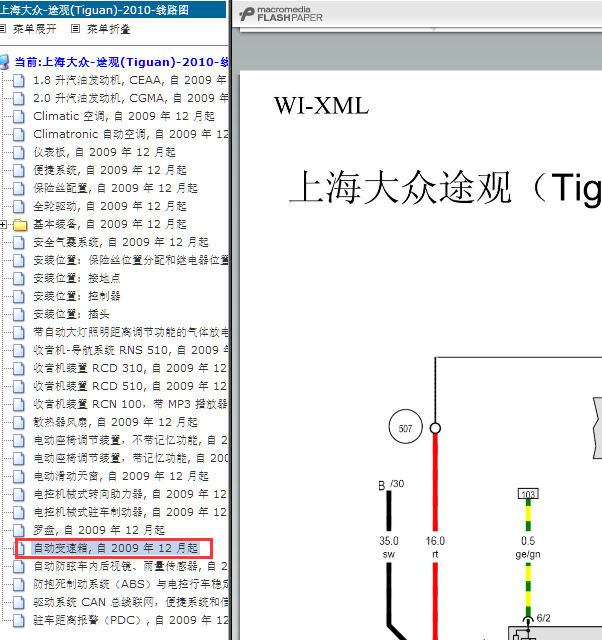Click page icon beside 收音机装置 RCD 310
The height and width of the screenshot is (640, 602).
pyautogui.click(x=18, y=368)
